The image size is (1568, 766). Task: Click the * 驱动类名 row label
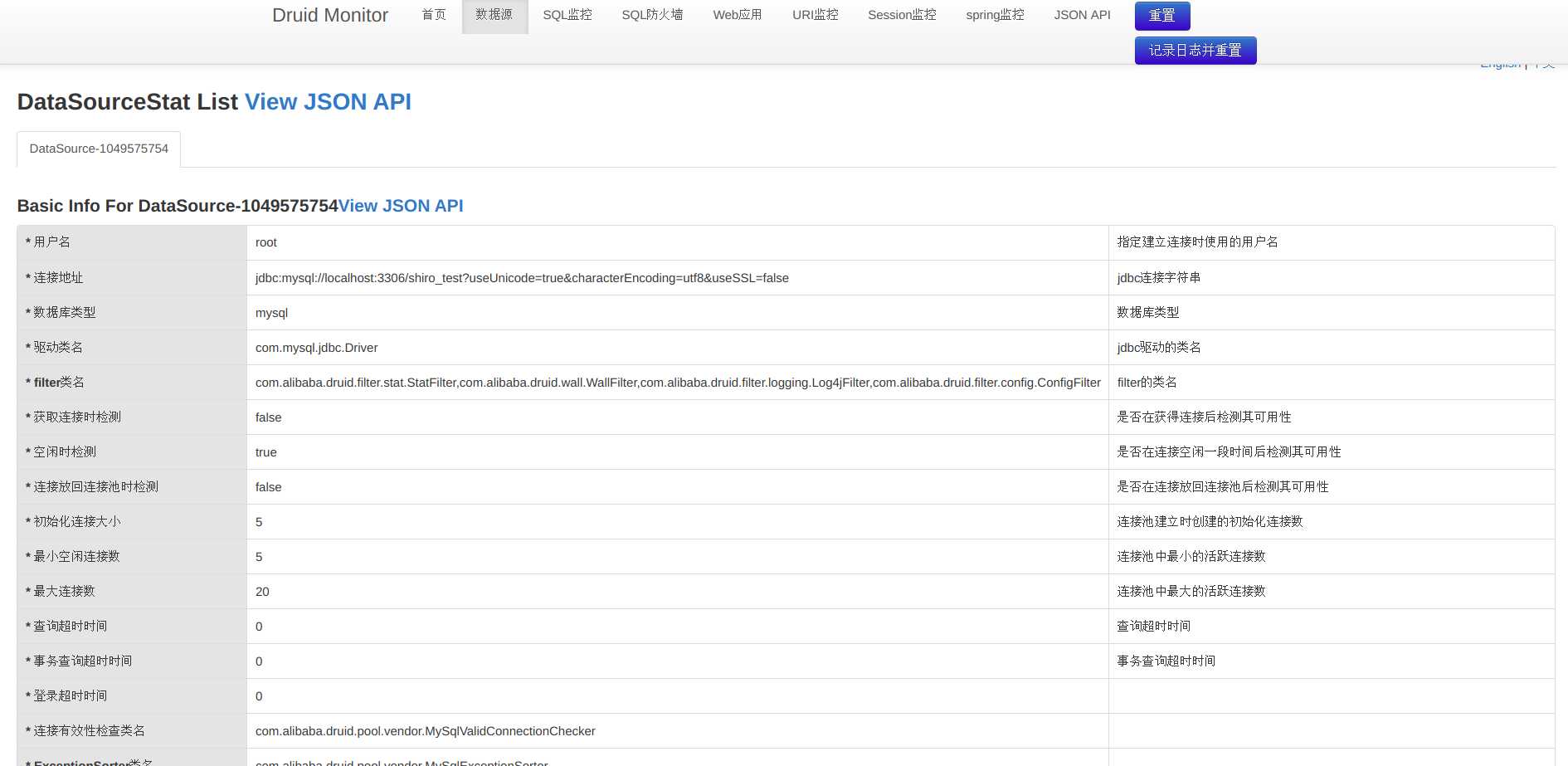click(54, 348)
